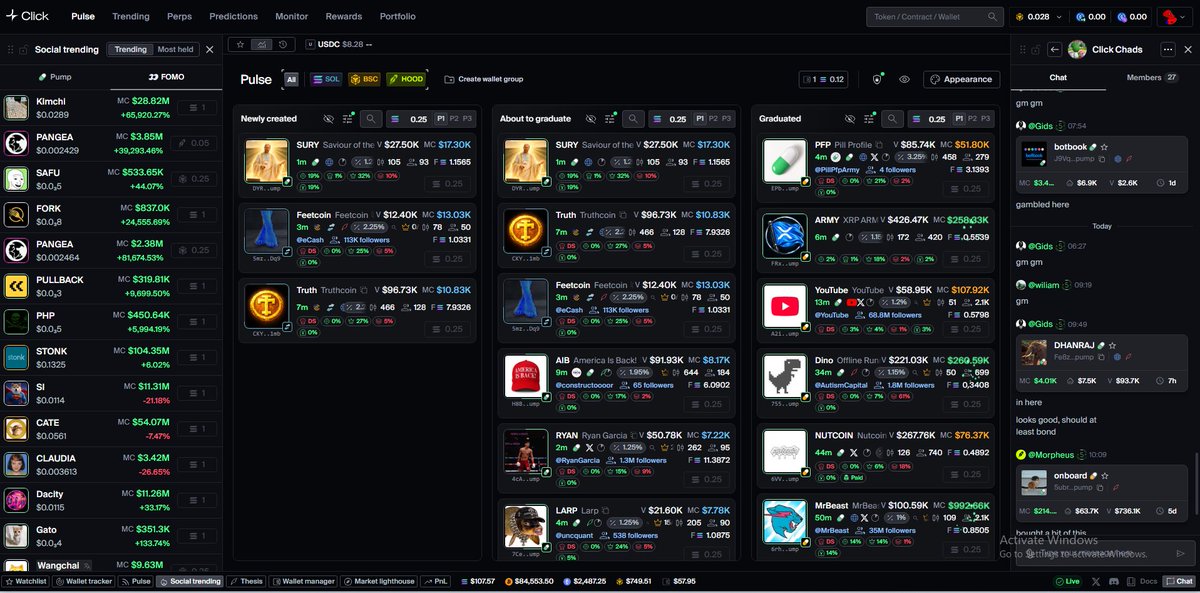Viewport: 1200px width, 593px height.
Task: Favorite the DHANRAJ token with the star
Action: point(1111,344)
